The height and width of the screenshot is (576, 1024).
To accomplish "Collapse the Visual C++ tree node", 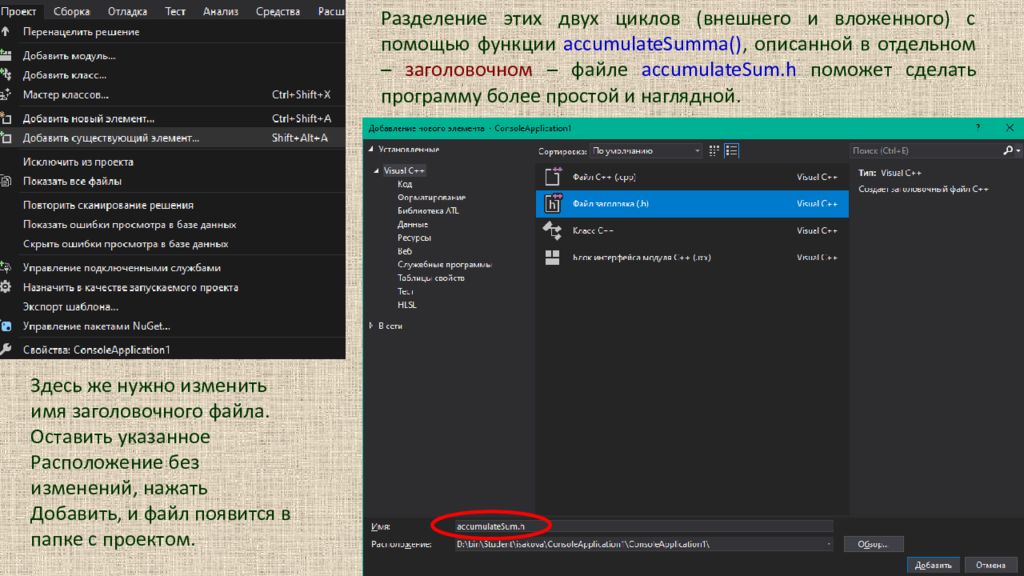I will pyautogui.click(x=376, y=170).
